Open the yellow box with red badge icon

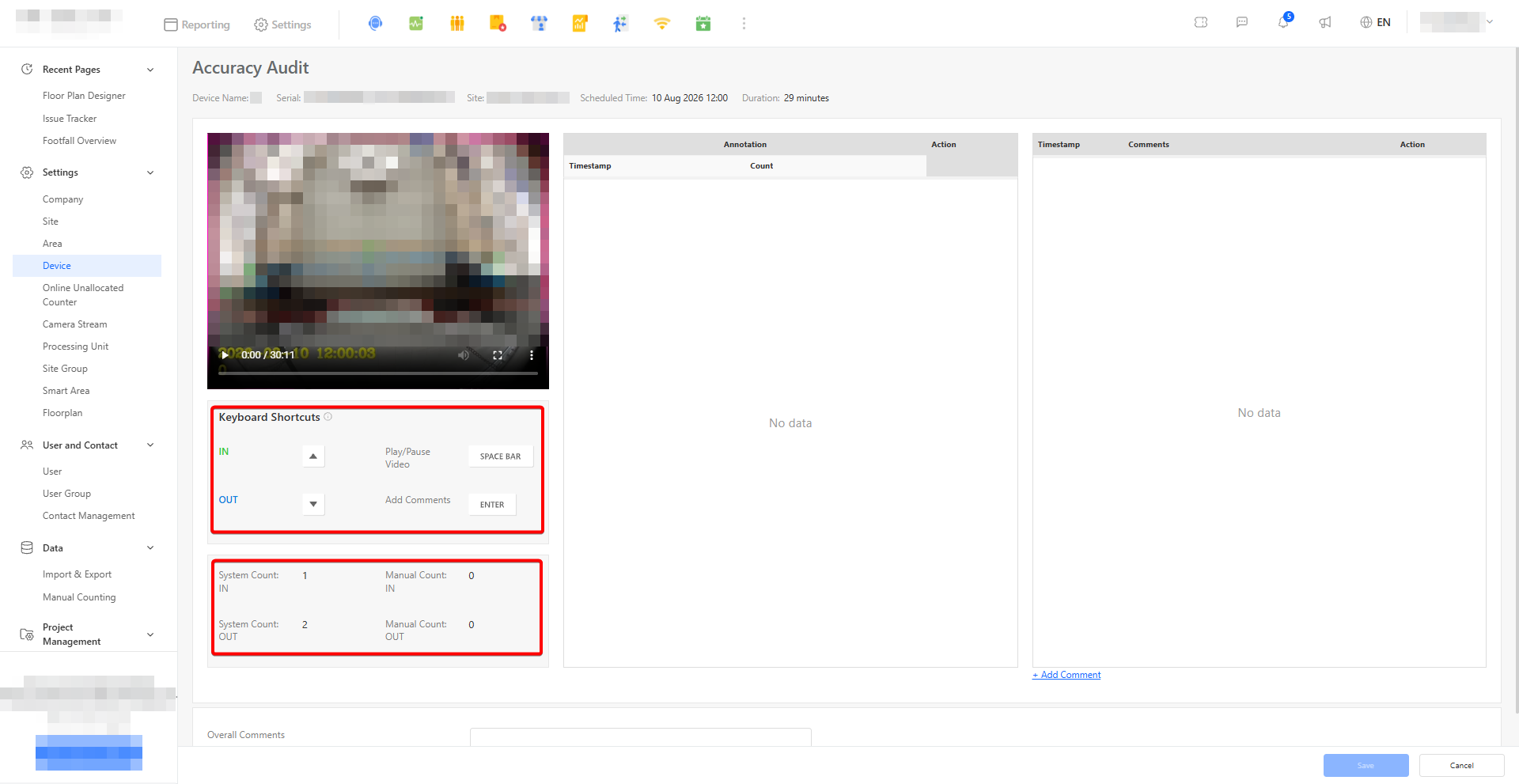(x=498, y=24)
